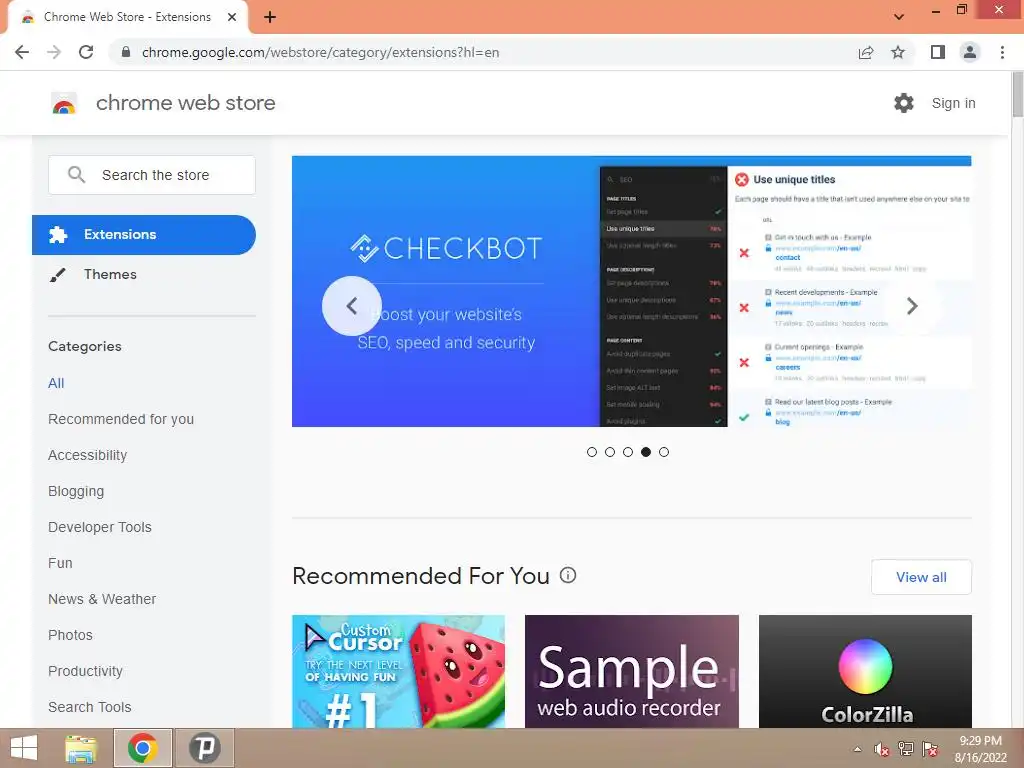Click the Chrome taskbar icon
Viewport: 1024px width, 768px height.
pos(143,748)
